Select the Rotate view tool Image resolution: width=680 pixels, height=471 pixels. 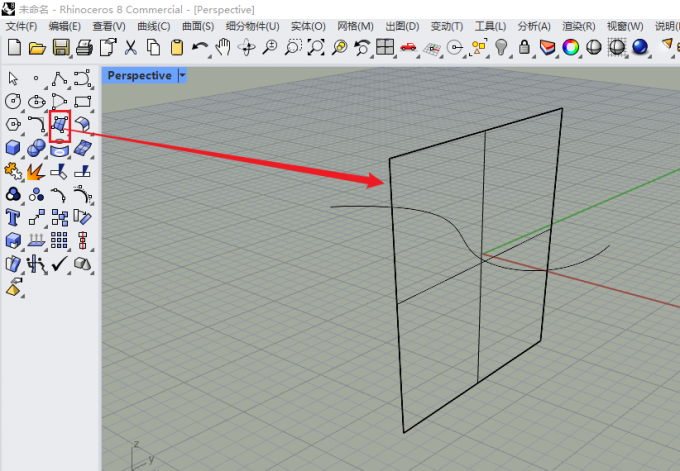coord(246,47)
